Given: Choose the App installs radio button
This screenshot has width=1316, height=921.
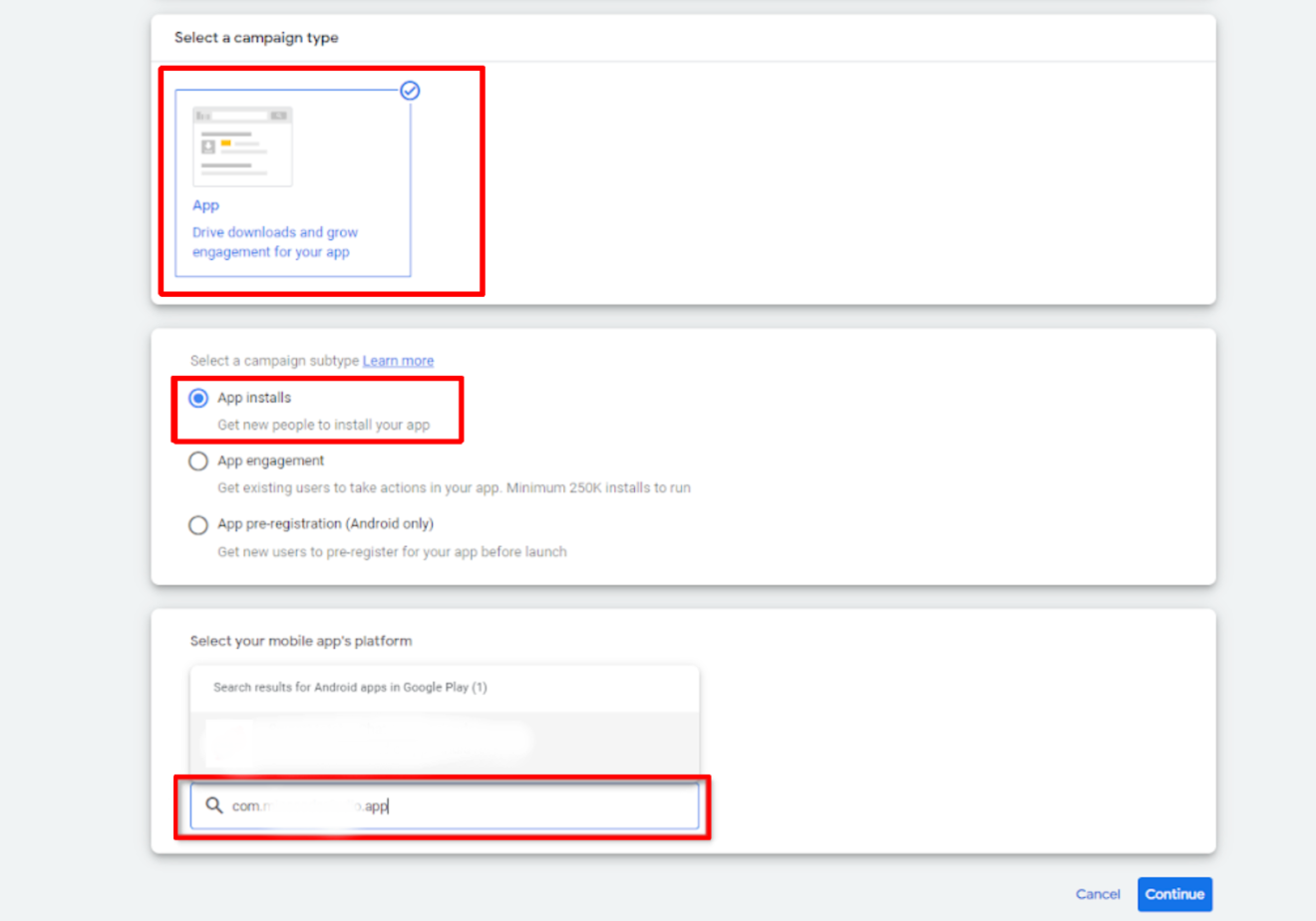Looking at the screenshot, I should pos(198,398).
